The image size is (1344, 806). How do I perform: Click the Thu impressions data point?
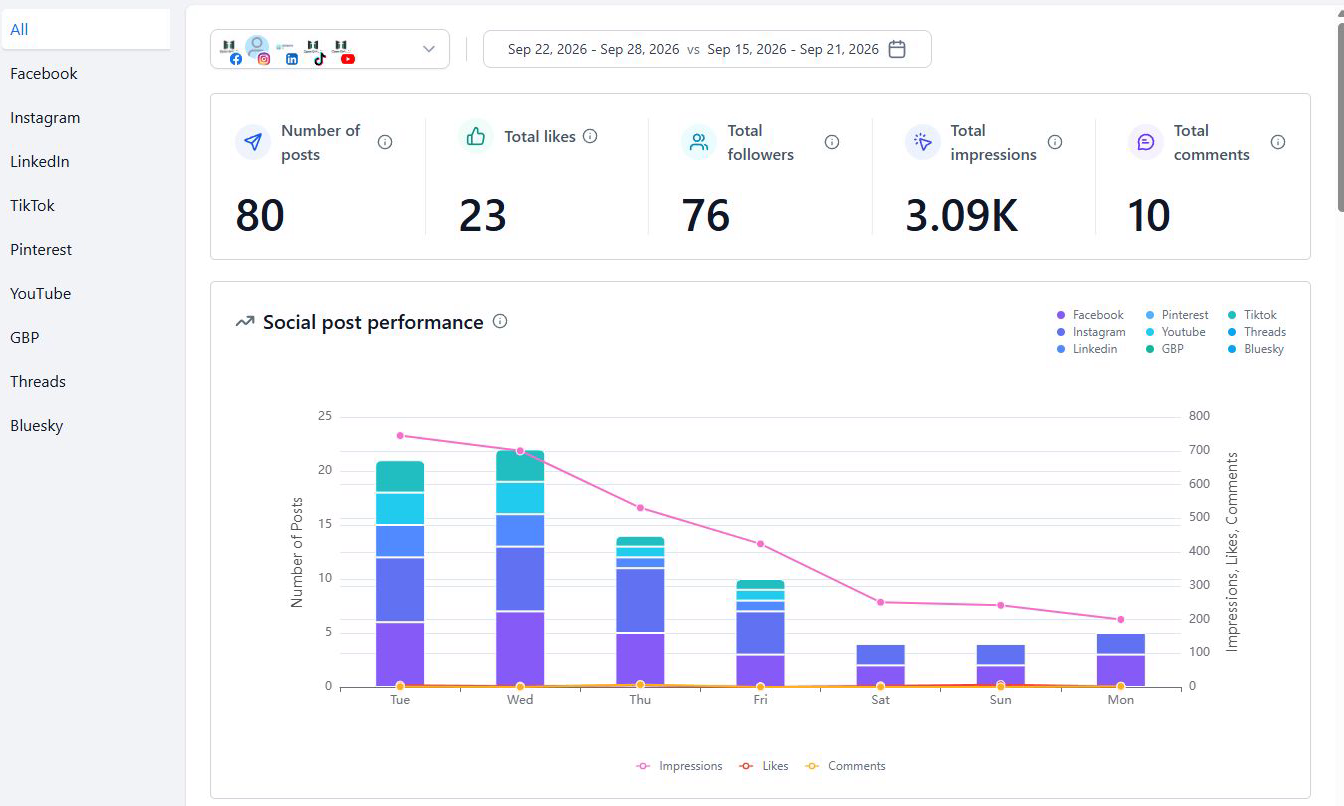click(x=640, y=508)
